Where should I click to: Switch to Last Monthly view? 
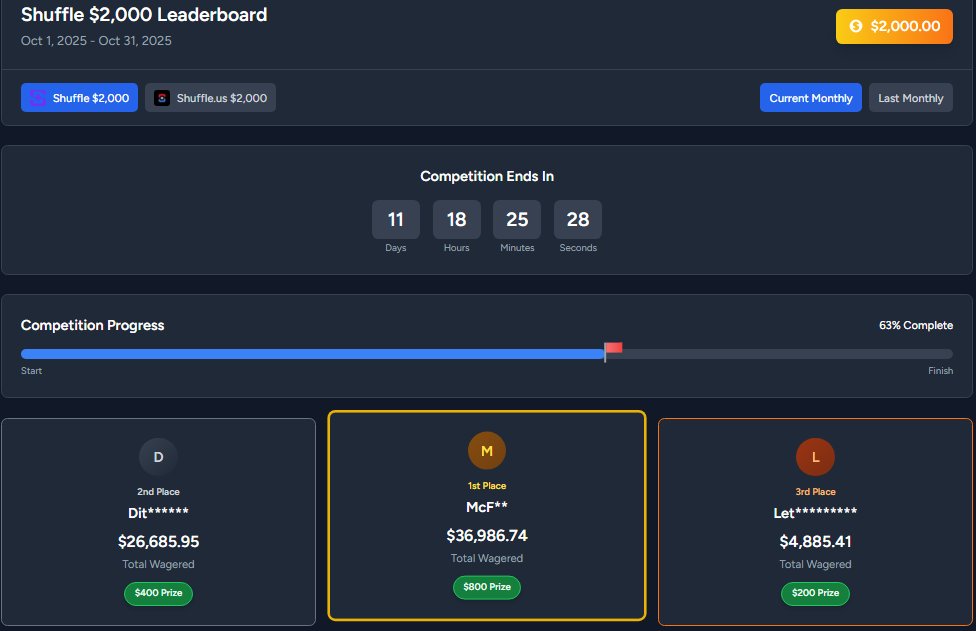910,97
